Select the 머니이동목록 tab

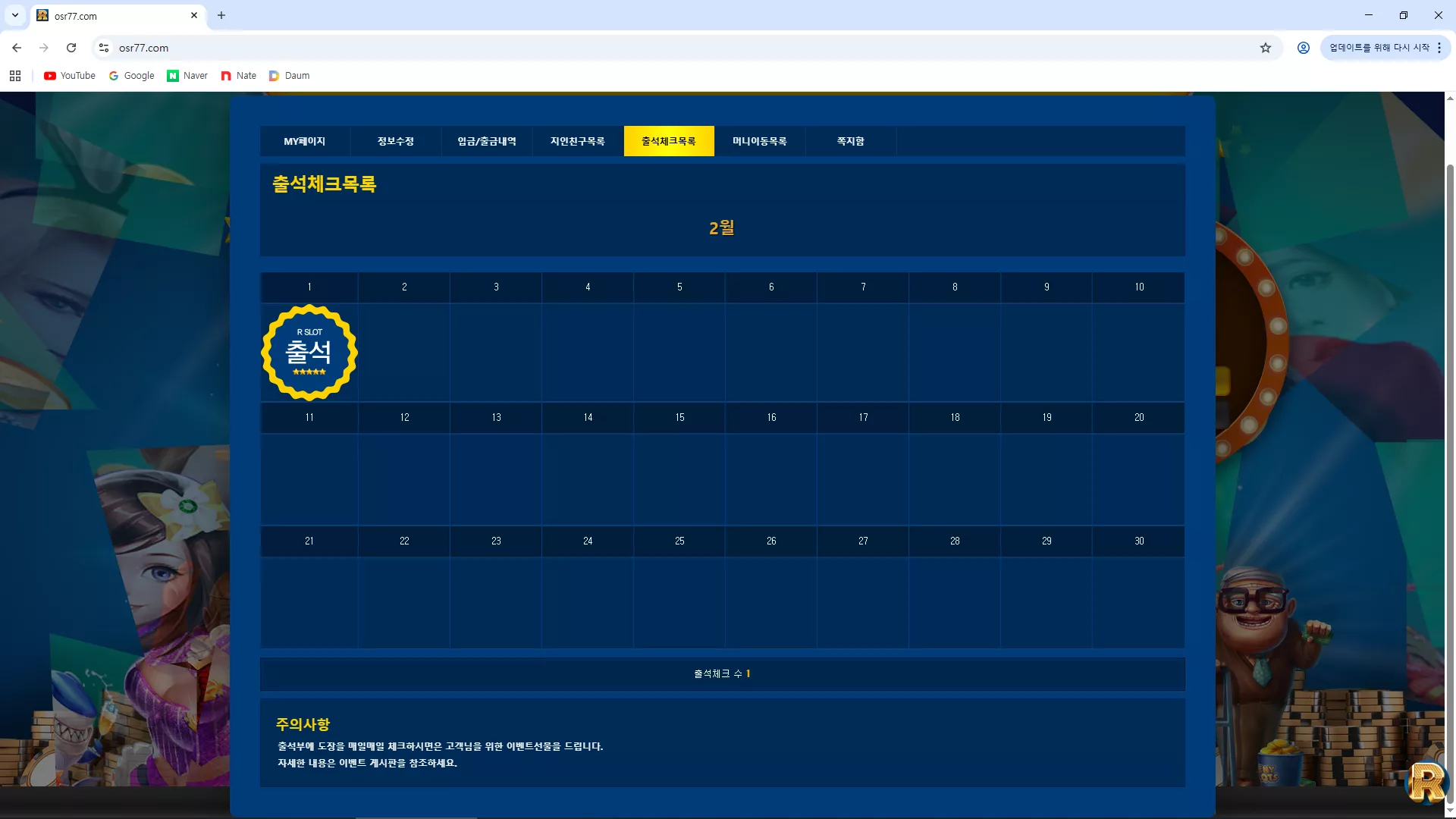click(x=760, y=141)
